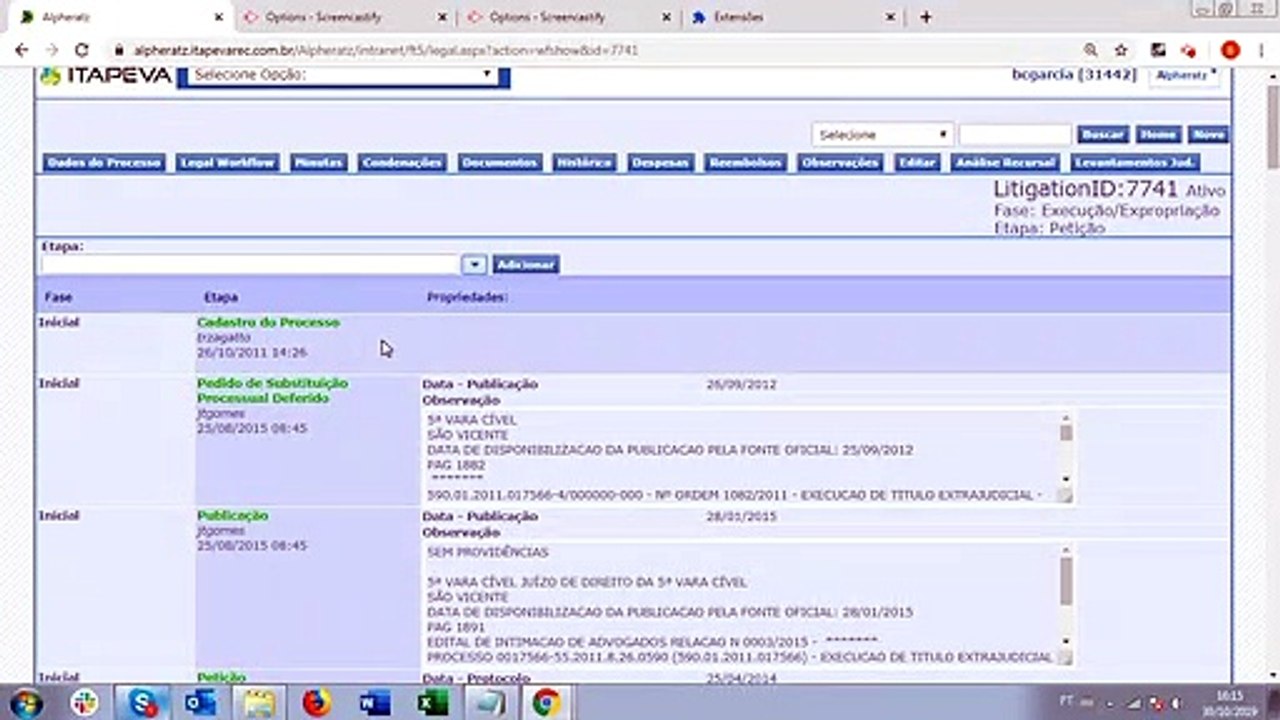Open the Cadastro do Processo step link
Screen dimensions: 1280x720
(268, 323)
